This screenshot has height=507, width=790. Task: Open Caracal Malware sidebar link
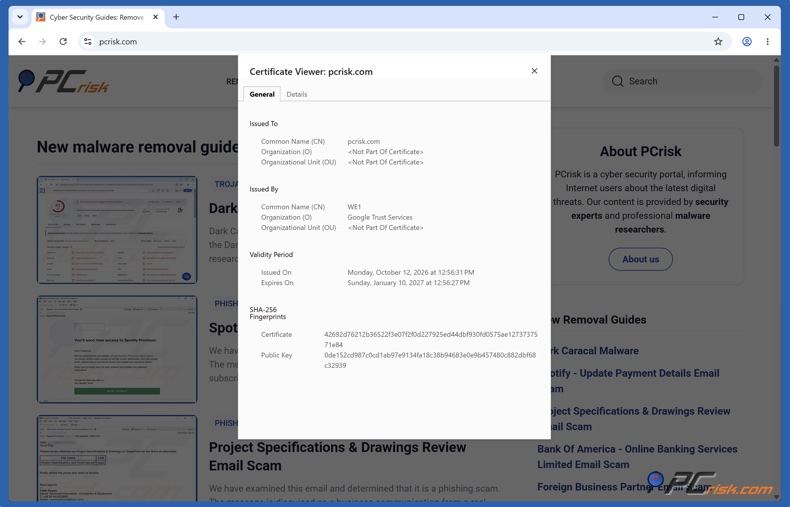[595, 351]
